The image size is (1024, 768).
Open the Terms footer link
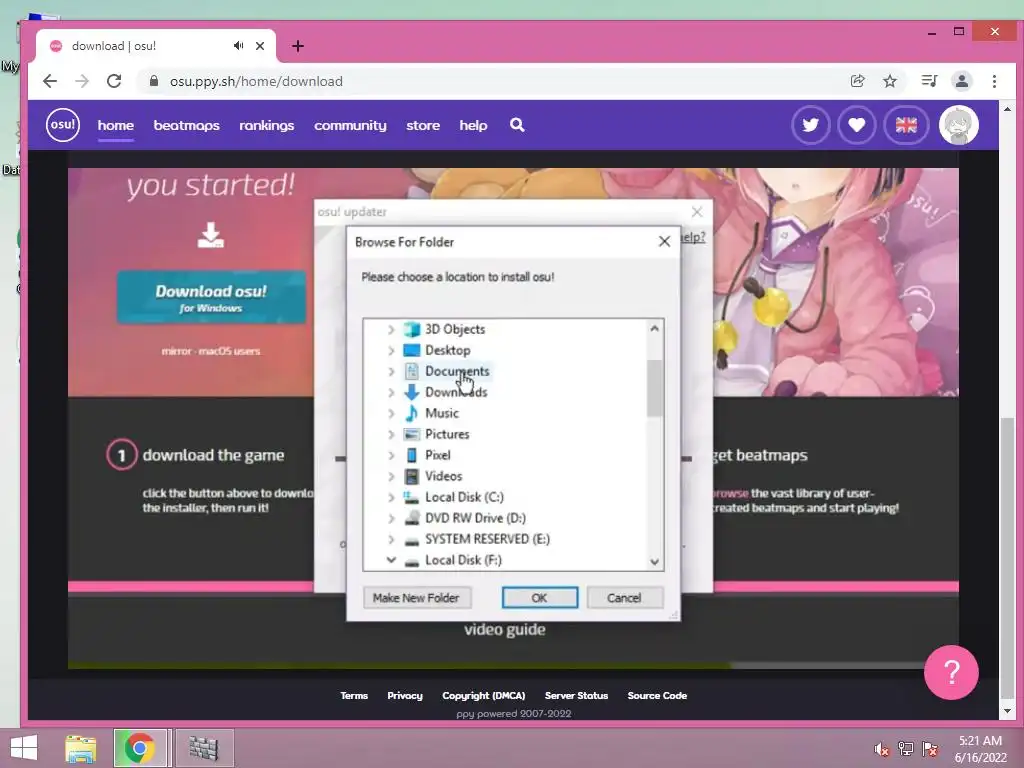point(354,696)
